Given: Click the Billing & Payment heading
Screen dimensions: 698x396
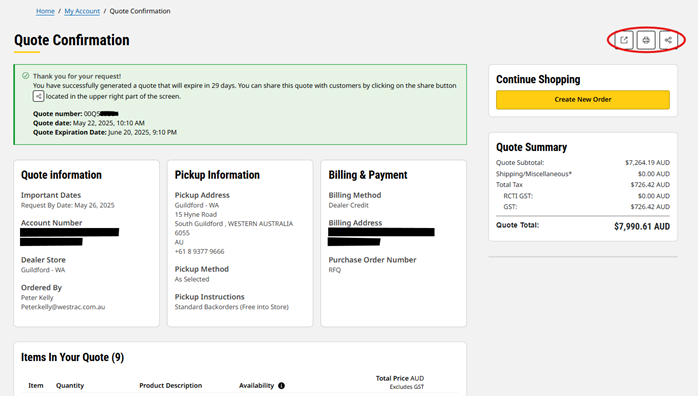Looking at the screenshot, I should click(368, 175).
